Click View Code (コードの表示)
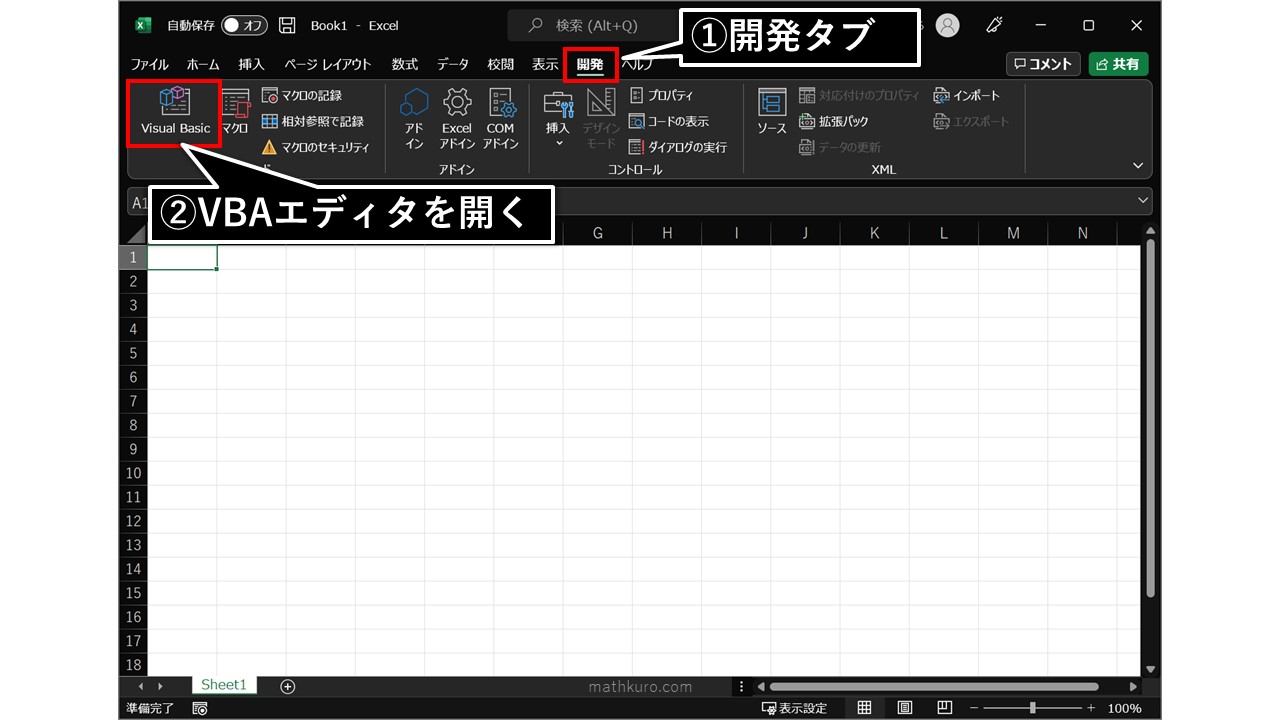 [668, 121]
